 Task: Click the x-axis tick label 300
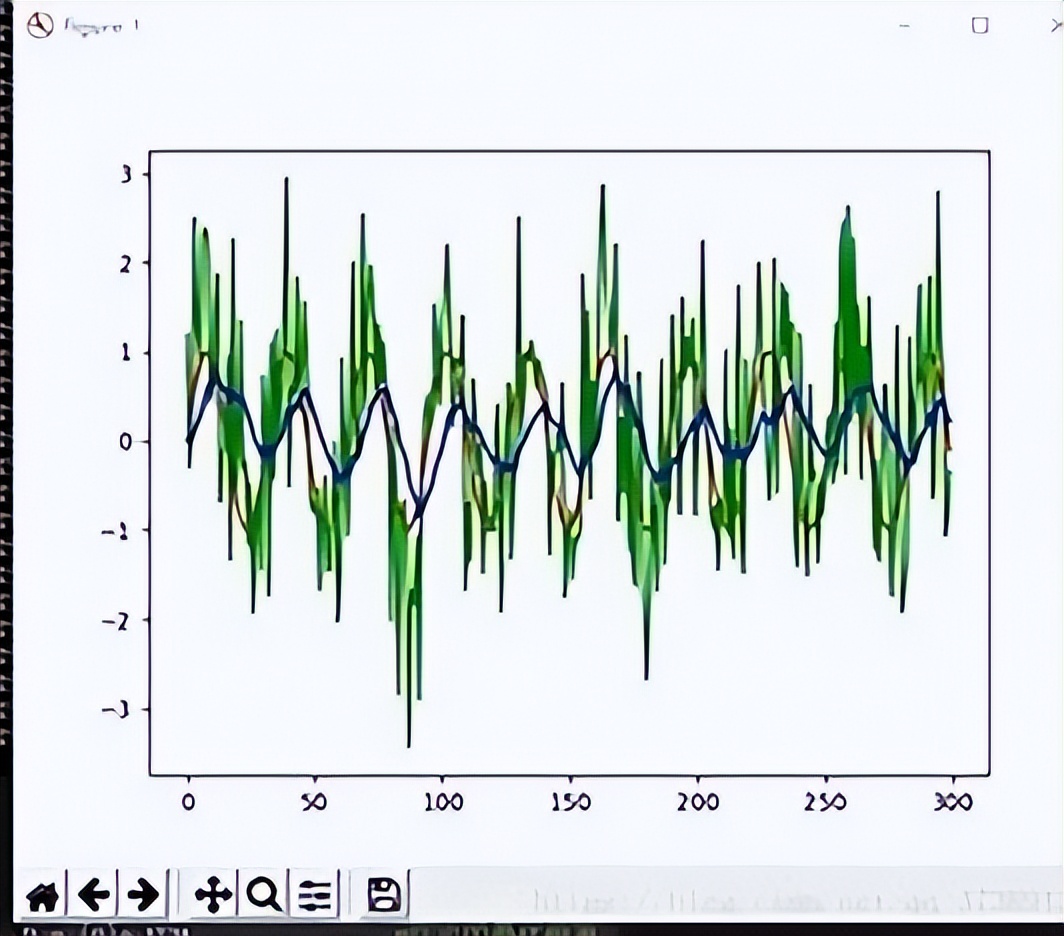tap(953, 802)
